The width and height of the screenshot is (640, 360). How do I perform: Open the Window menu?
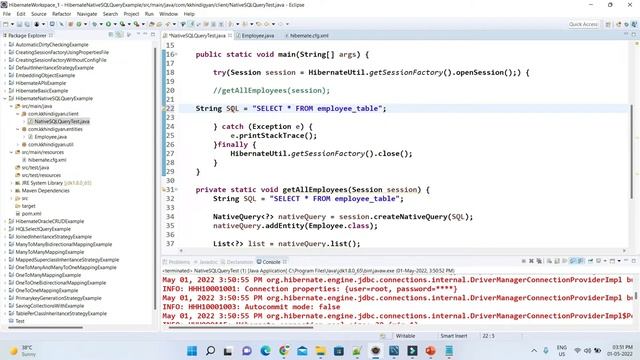(169, 14)
